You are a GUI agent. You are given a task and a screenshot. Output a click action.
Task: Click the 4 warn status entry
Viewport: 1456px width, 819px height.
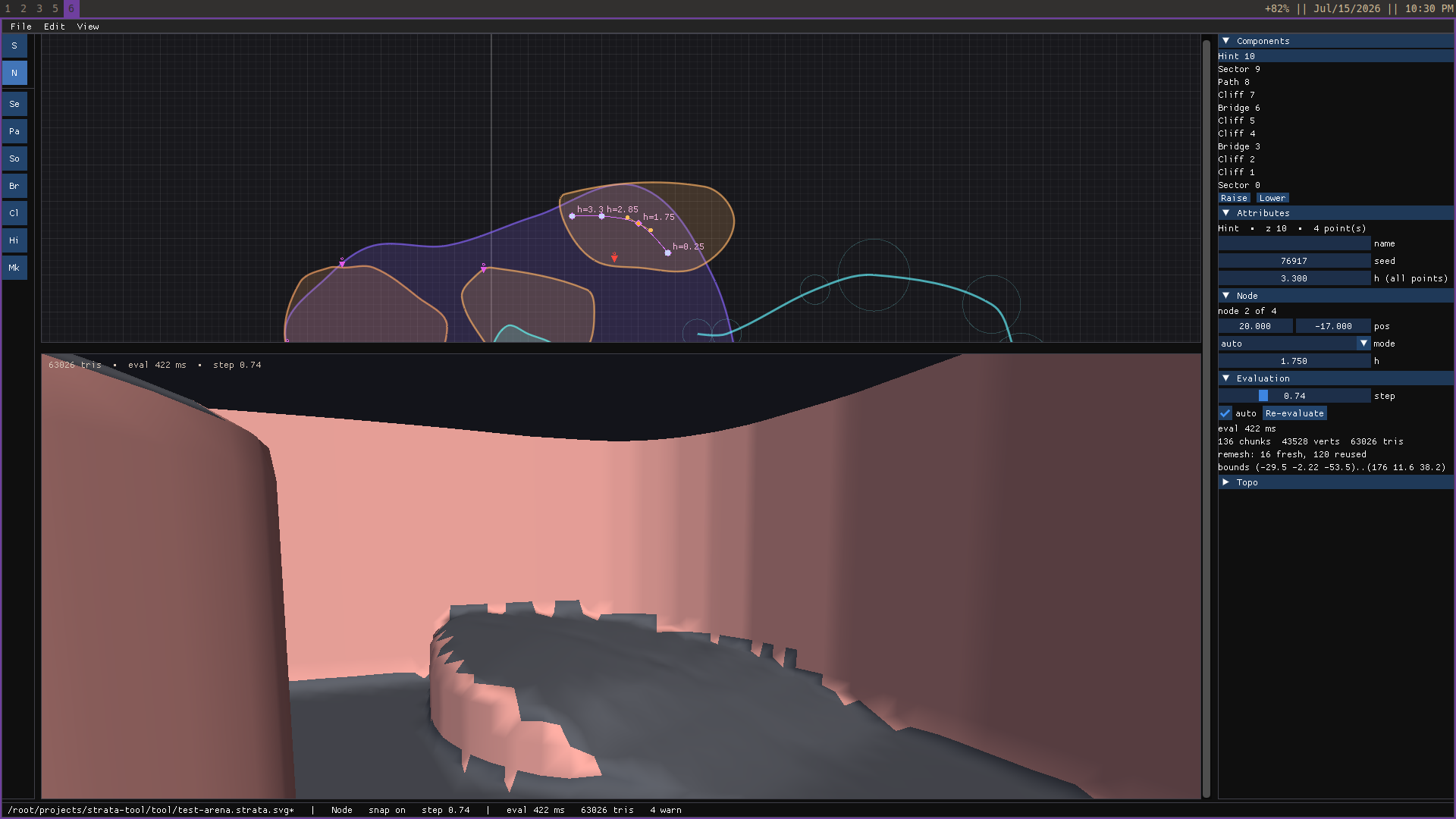665,810
